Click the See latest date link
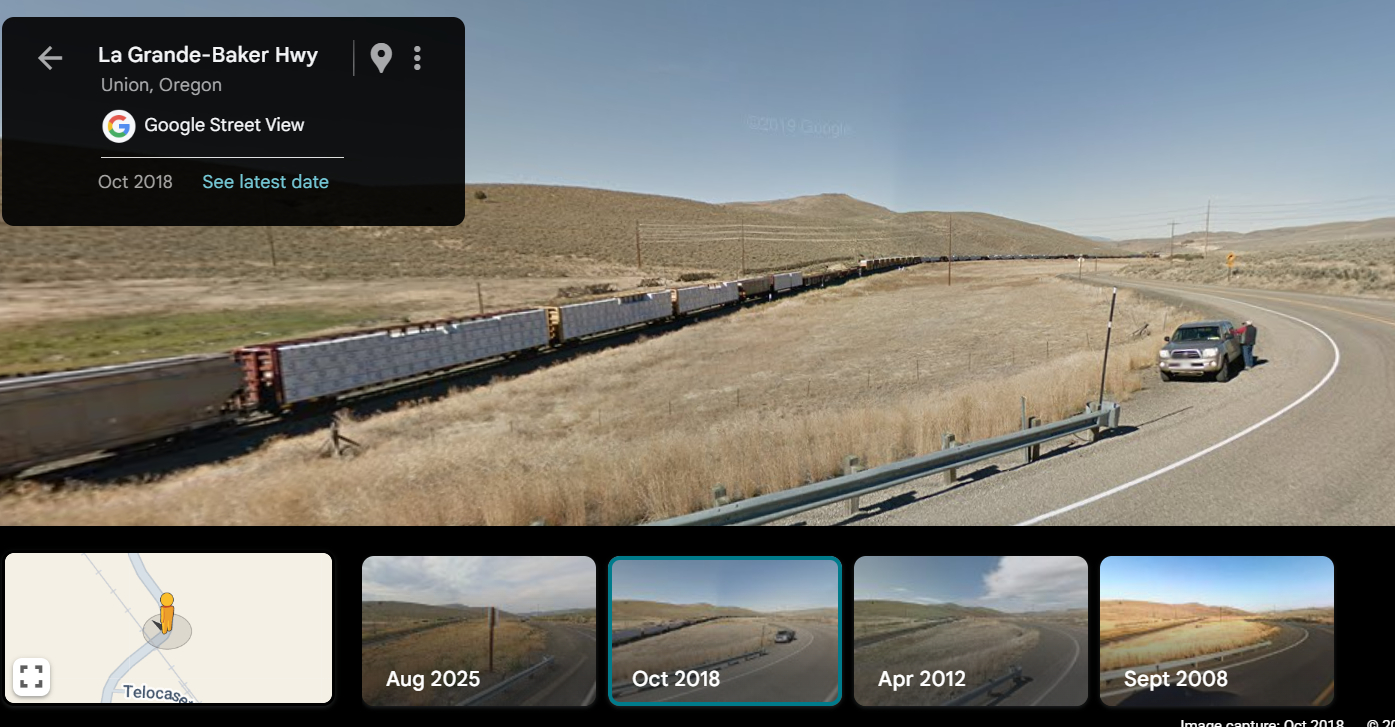Viewport: 1395px width, 727px height. pos(265,182)
